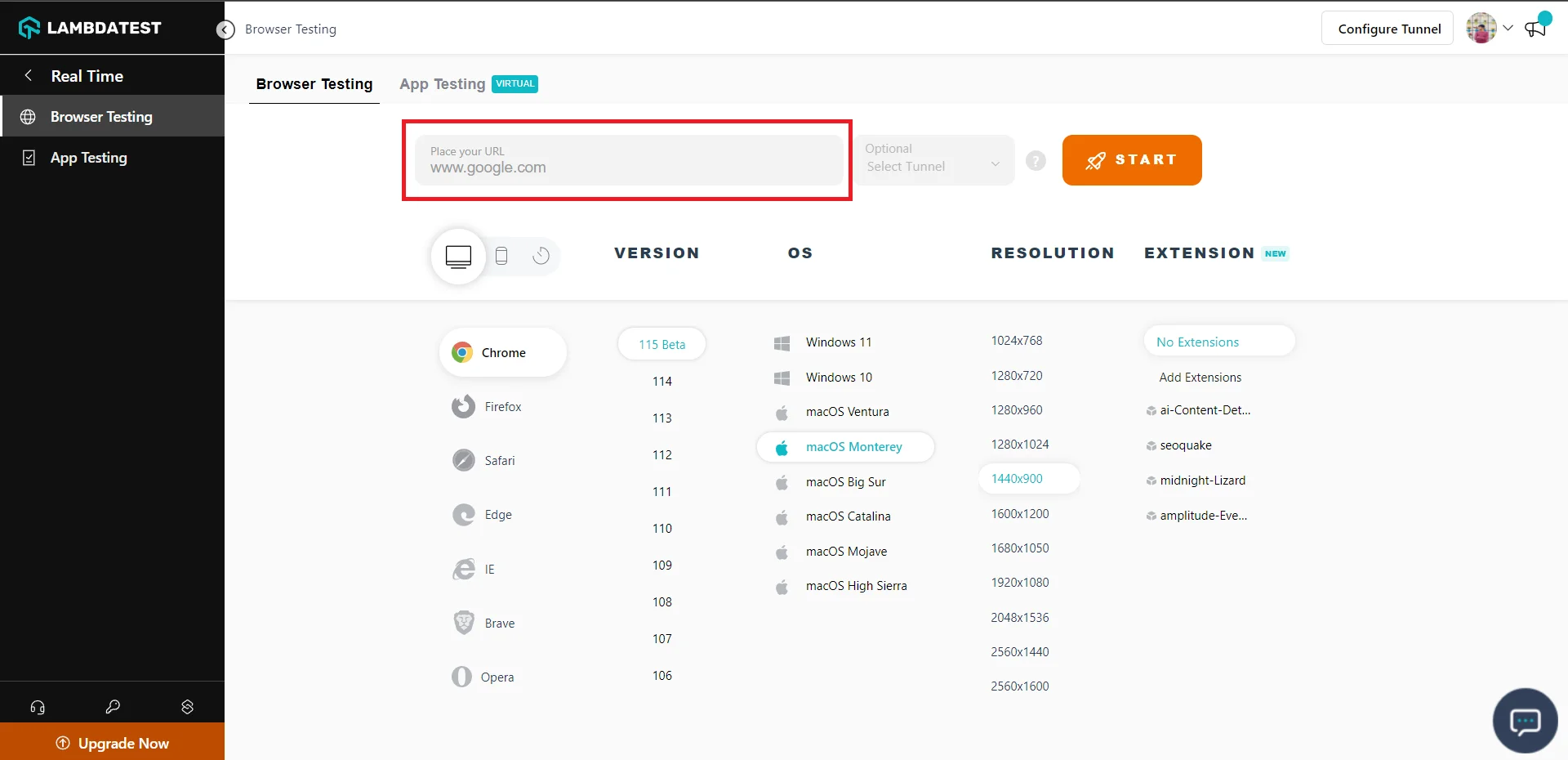Viewport: 1568px width, 760px height.
Task: Pick the 1024x768 resolution
Action: [x=1017, y=341]
